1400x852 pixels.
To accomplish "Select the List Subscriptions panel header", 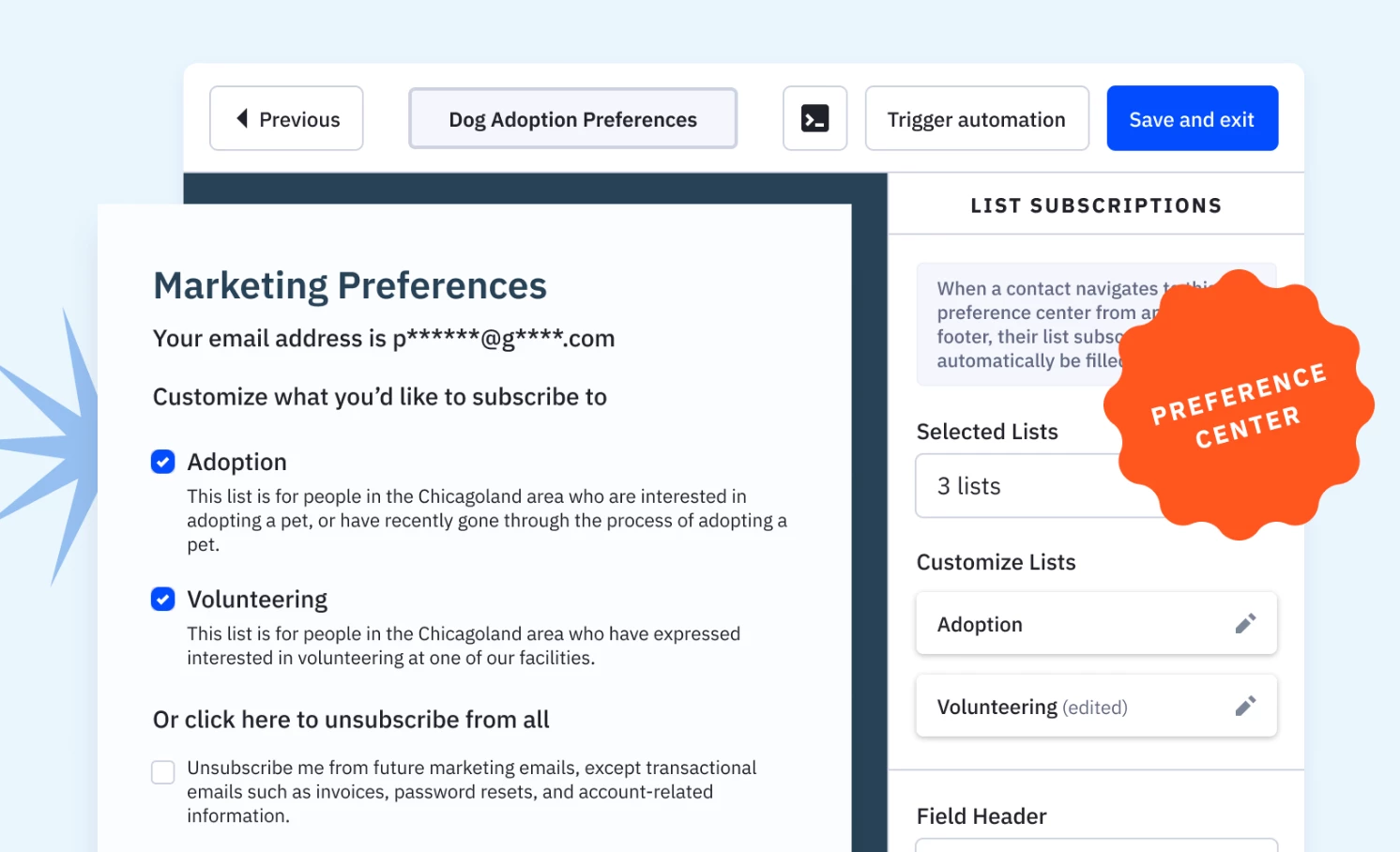I will tap(1095, 205).
